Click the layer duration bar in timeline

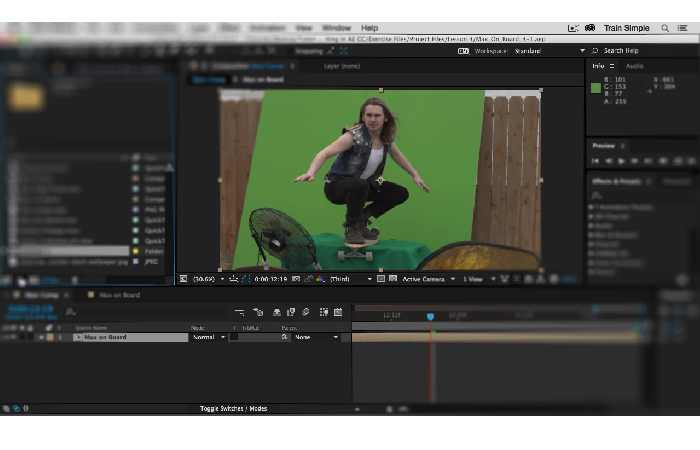[x=496, y=338]
